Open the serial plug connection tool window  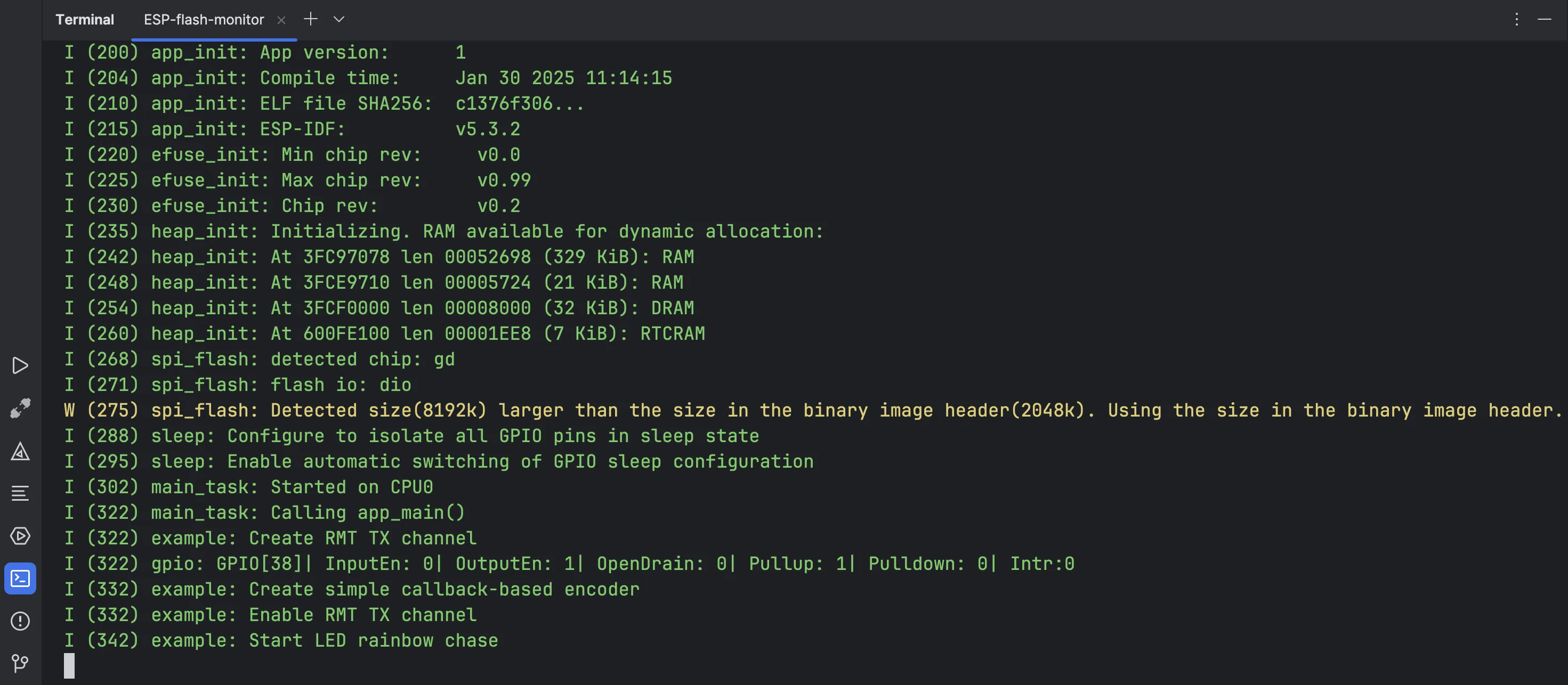20,408
